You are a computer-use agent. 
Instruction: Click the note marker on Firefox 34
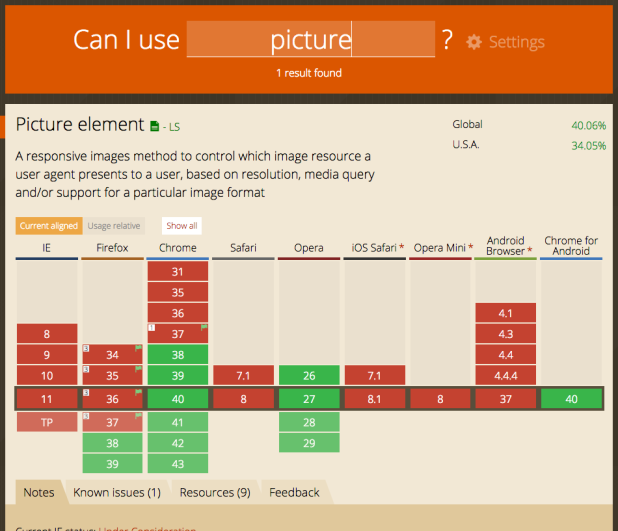(x=87, y=349)
